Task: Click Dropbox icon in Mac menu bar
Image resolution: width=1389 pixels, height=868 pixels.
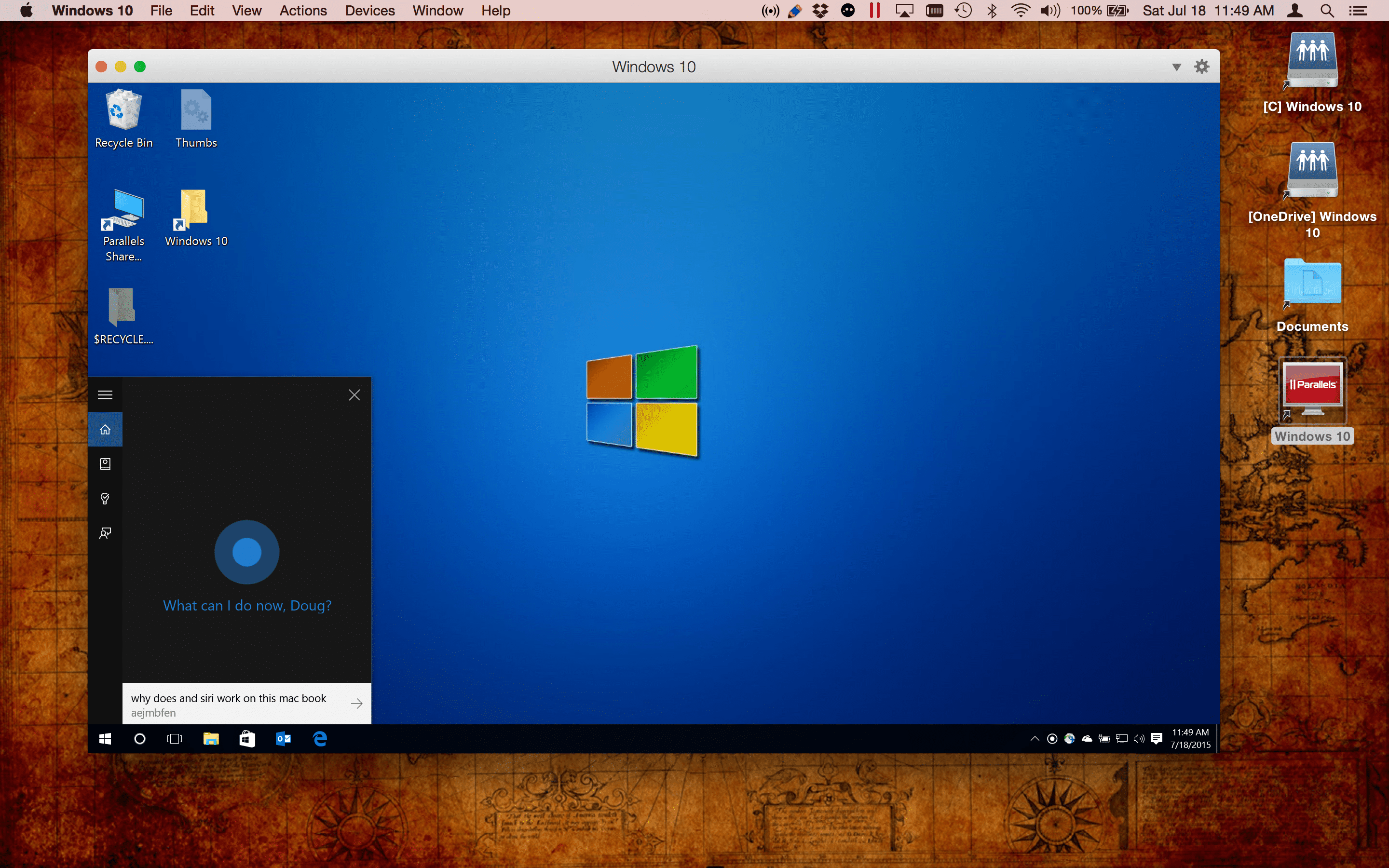Action: pos(821,10)
